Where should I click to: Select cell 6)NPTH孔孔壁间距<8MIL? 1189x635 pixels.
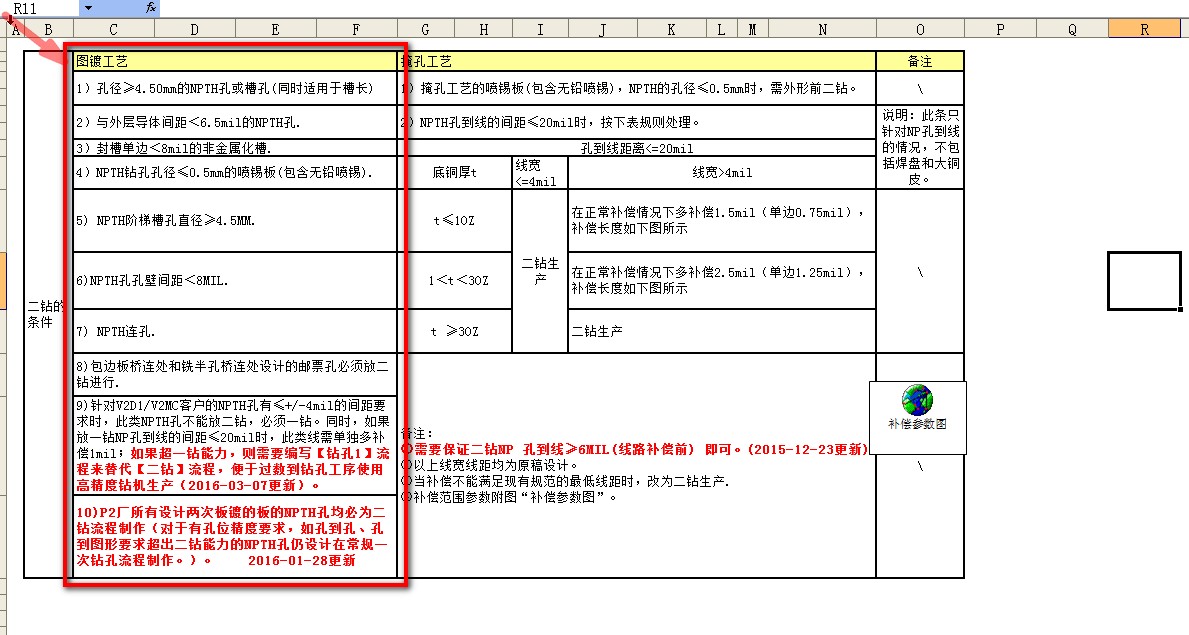[x=235, y=280]
